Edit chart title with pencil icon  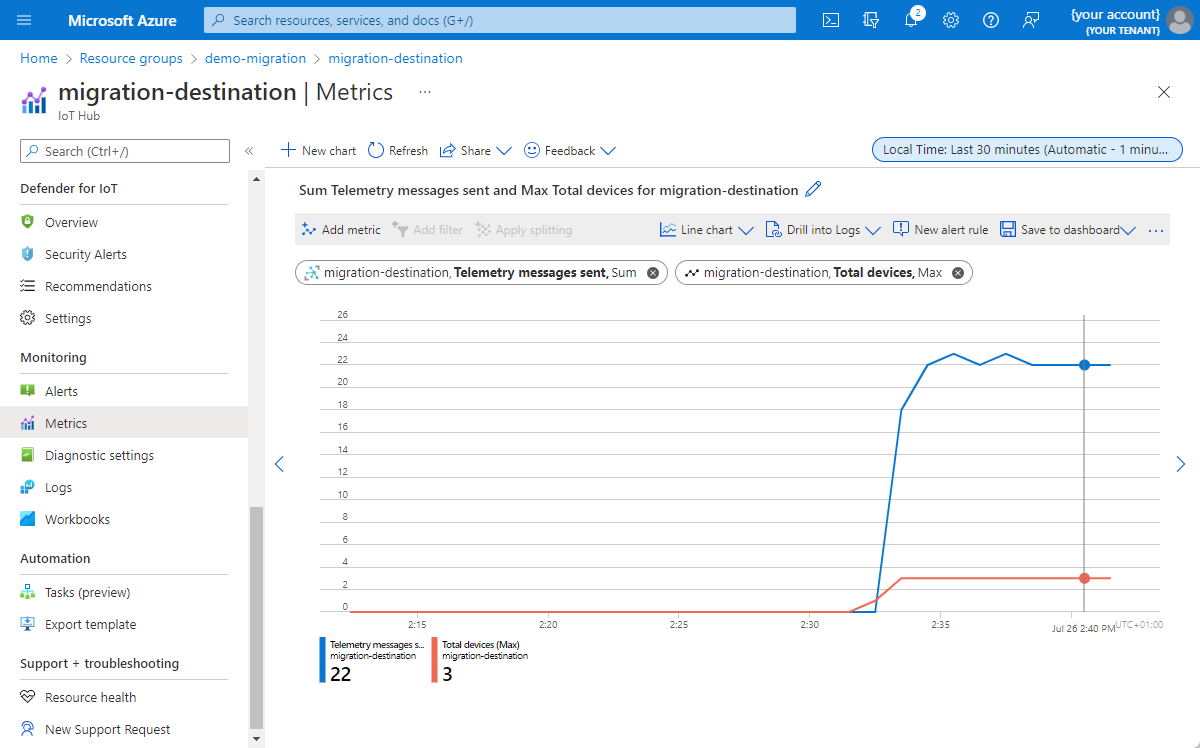(x=813, y=189)
